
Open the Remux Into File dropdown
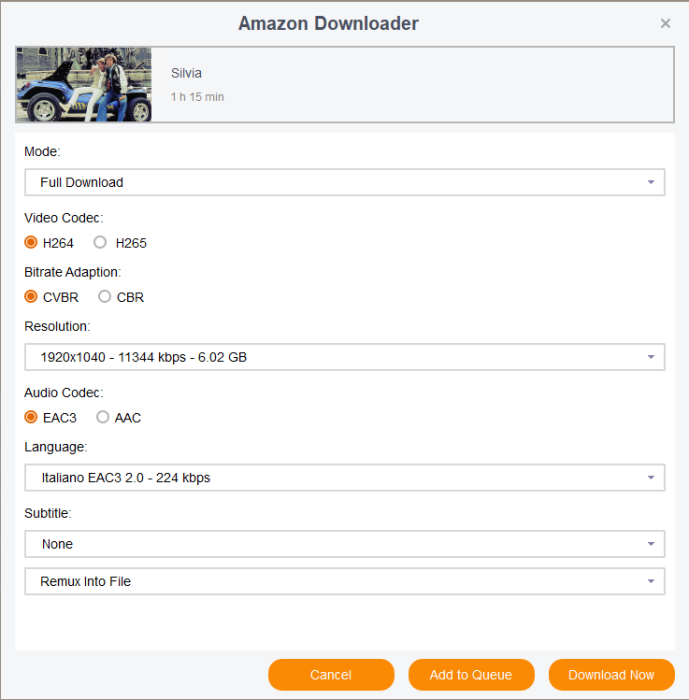click(345, 581)
